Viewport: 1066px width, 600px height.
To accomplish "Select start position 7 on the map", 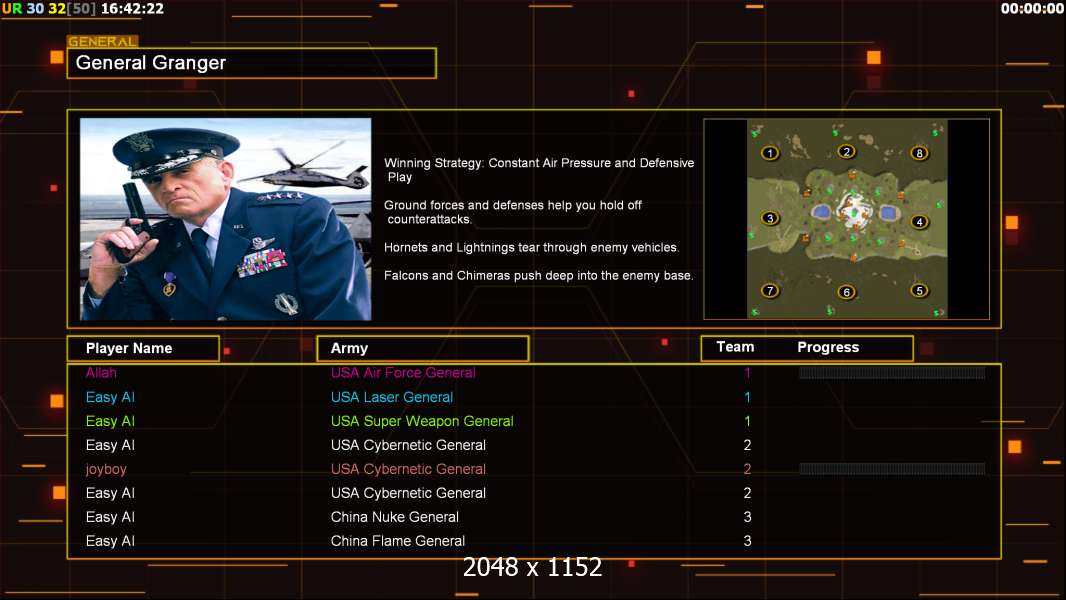I will [x=769, y=291].
